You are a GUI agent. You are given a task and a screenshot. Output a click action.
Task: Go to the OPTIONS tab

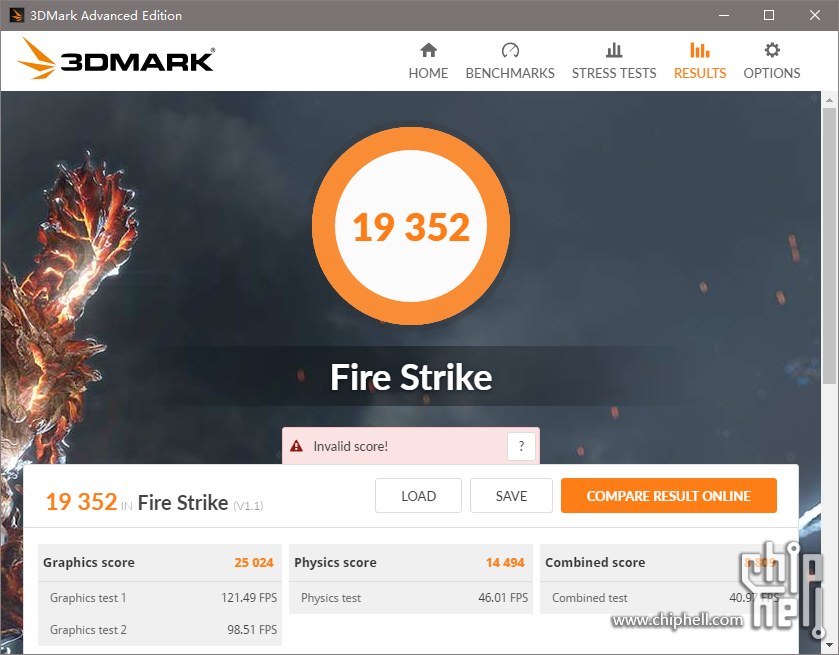point(772,73)
